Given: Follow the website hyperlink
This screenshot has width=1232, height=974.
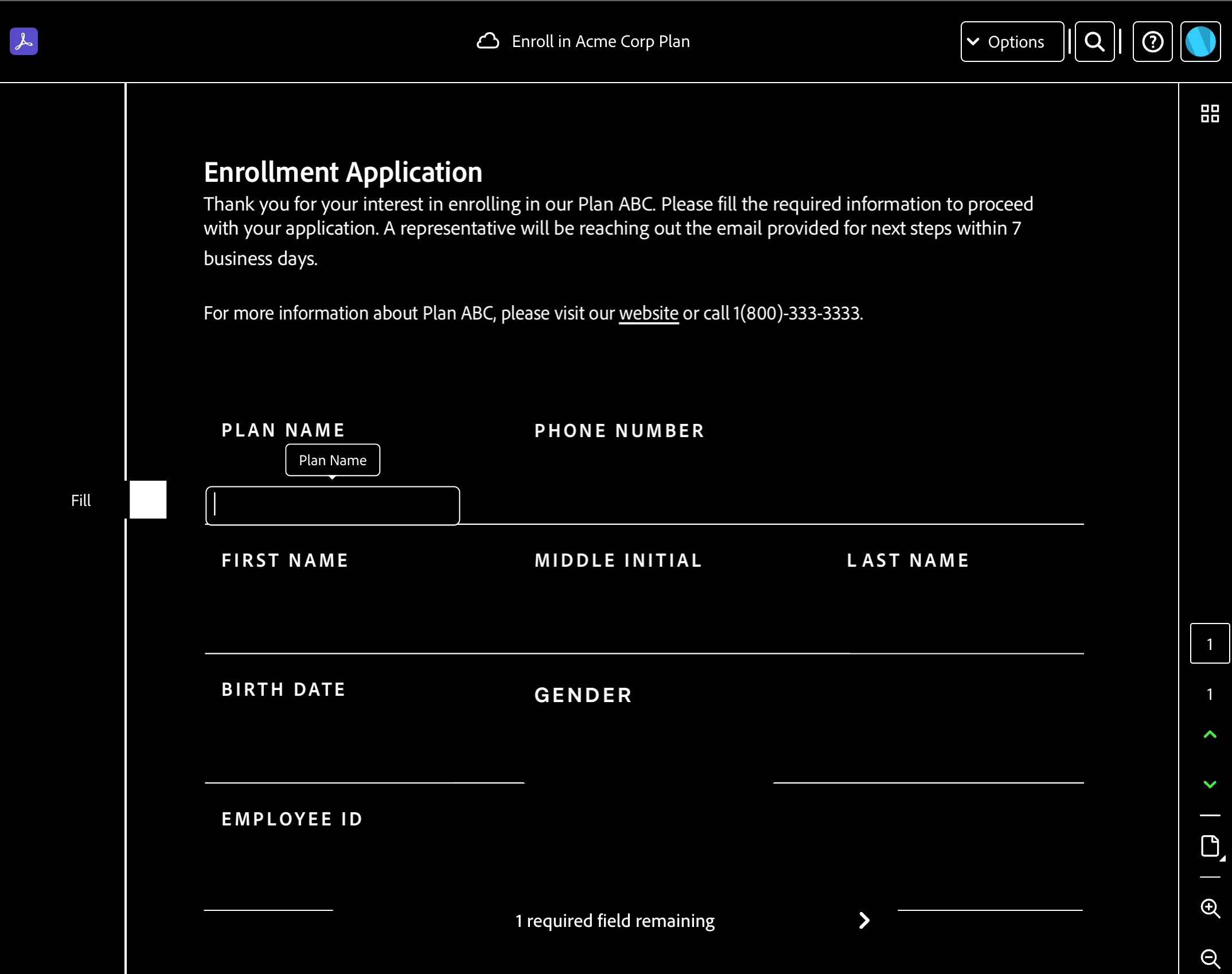Looking at the screenshot, I should (x=648, y=313).
